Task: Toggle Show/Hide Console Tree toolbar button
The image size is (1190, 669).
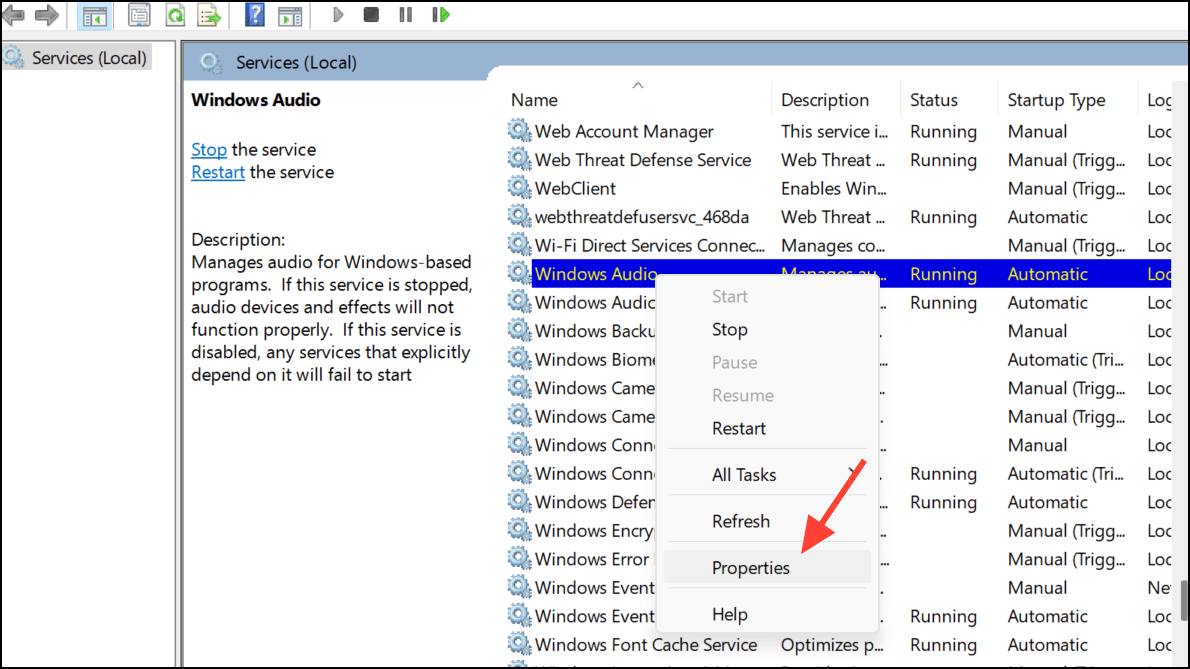Action: tap(94, 15)
